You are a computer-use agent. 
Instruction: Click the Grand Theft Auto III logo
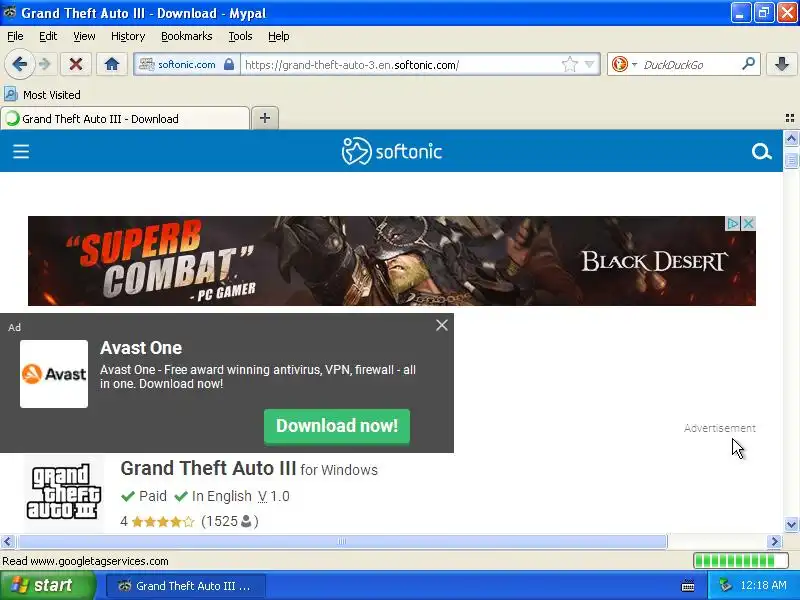[63, 491]
